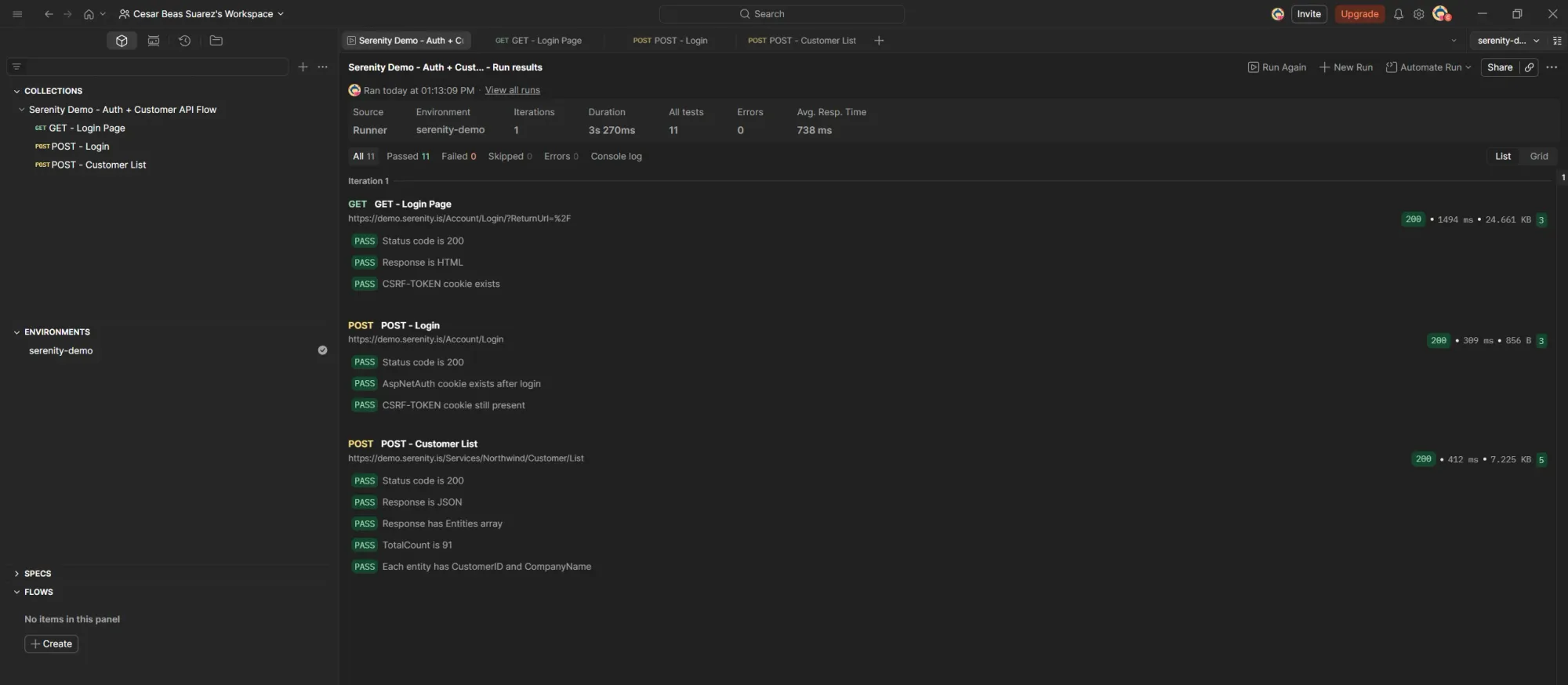The height and width of the screenshot is (685, 1568).
Task: Expand the SPECS section
Action: point(16,574)
